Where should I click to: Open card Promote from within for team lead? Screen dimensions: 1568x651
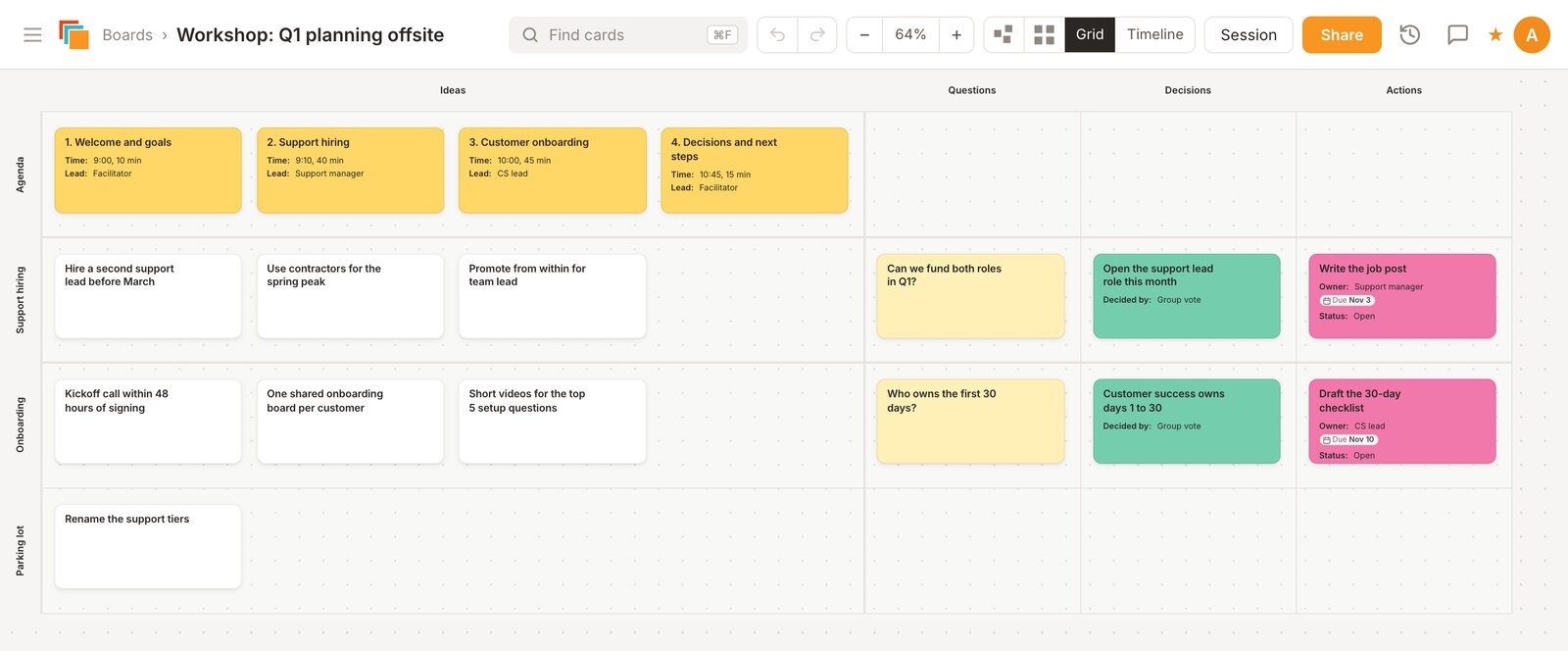point(553,296)
